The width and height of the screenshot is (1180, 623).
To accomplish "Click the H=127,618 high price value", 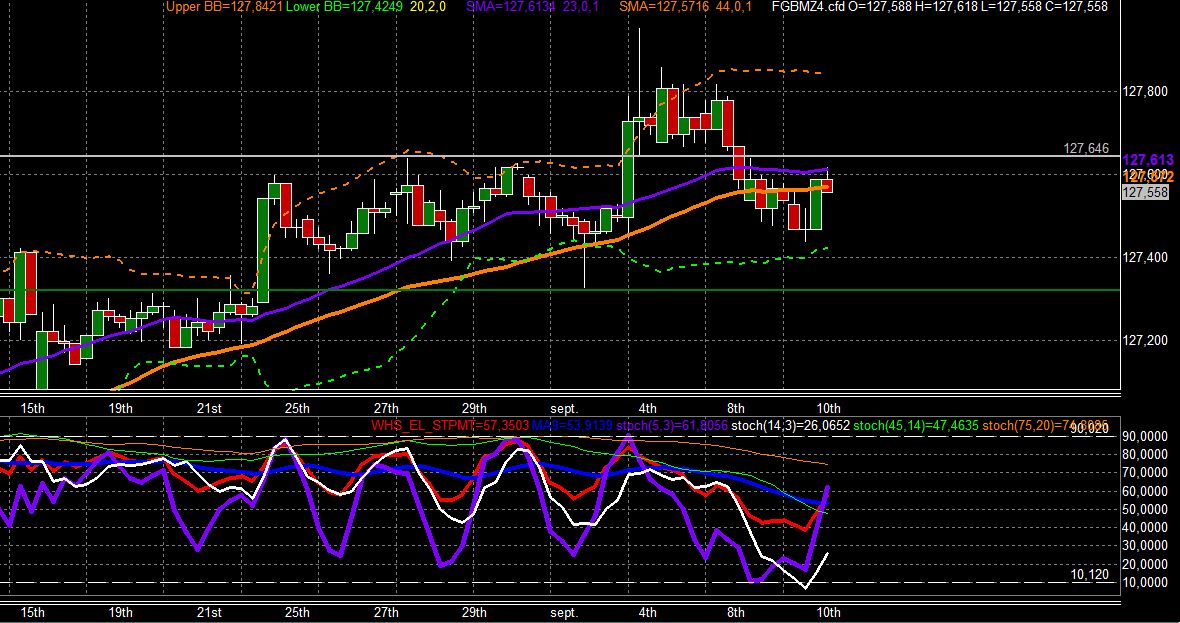I will point(948,7).
